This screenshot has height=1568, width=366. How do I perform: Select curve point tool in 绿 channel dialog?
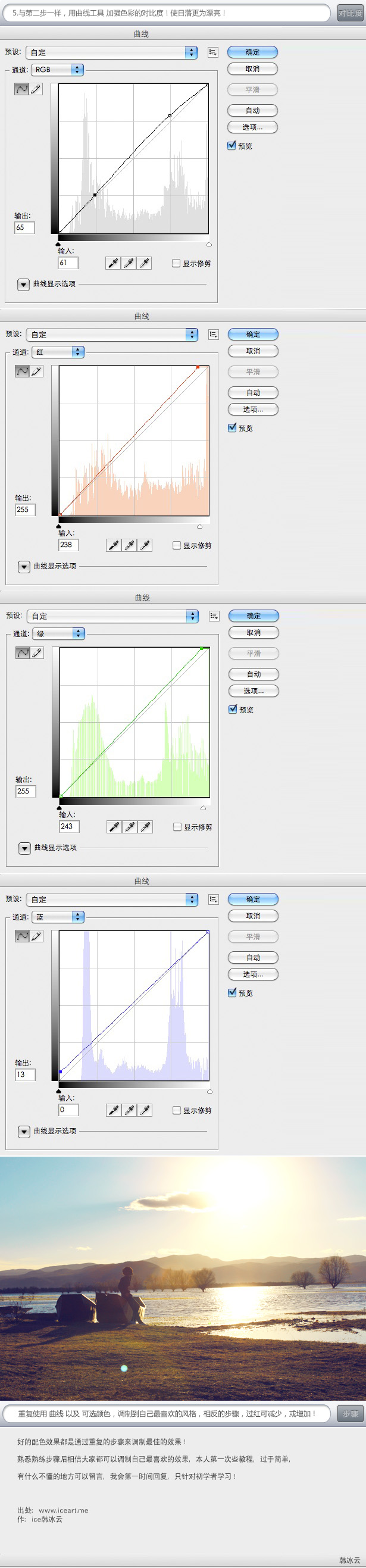23,652
